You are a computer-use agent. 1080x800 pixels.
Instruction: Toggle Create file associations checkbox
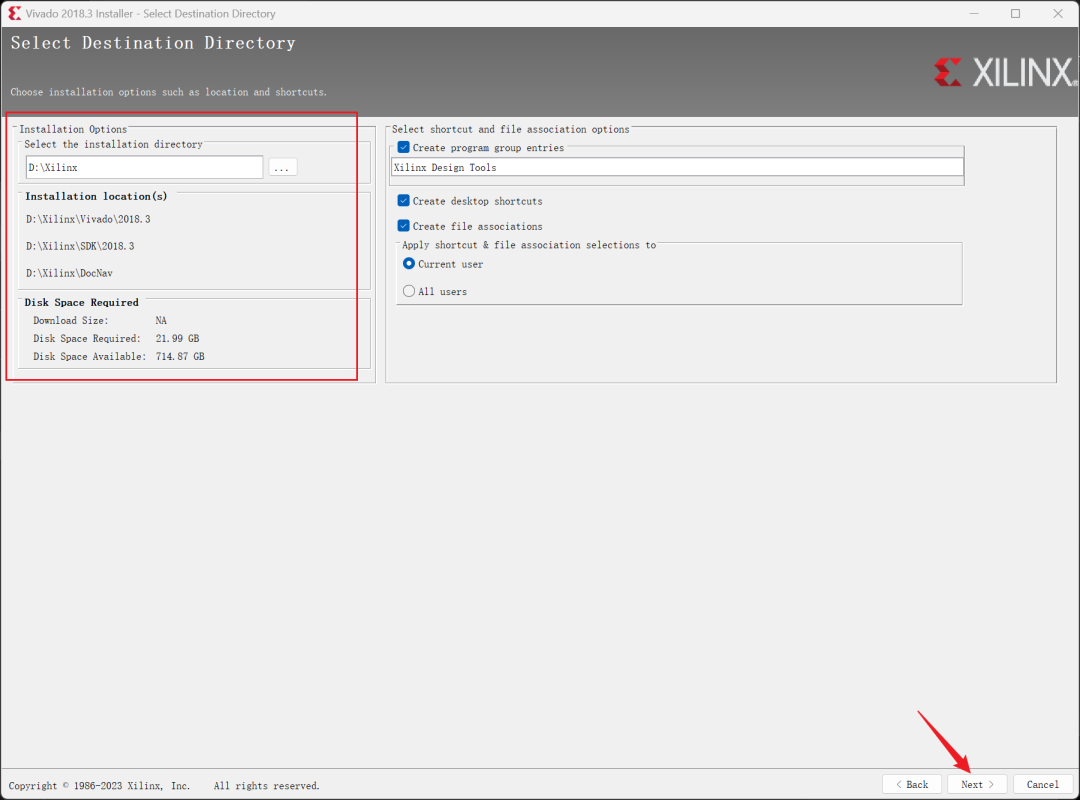click(404, 226)
